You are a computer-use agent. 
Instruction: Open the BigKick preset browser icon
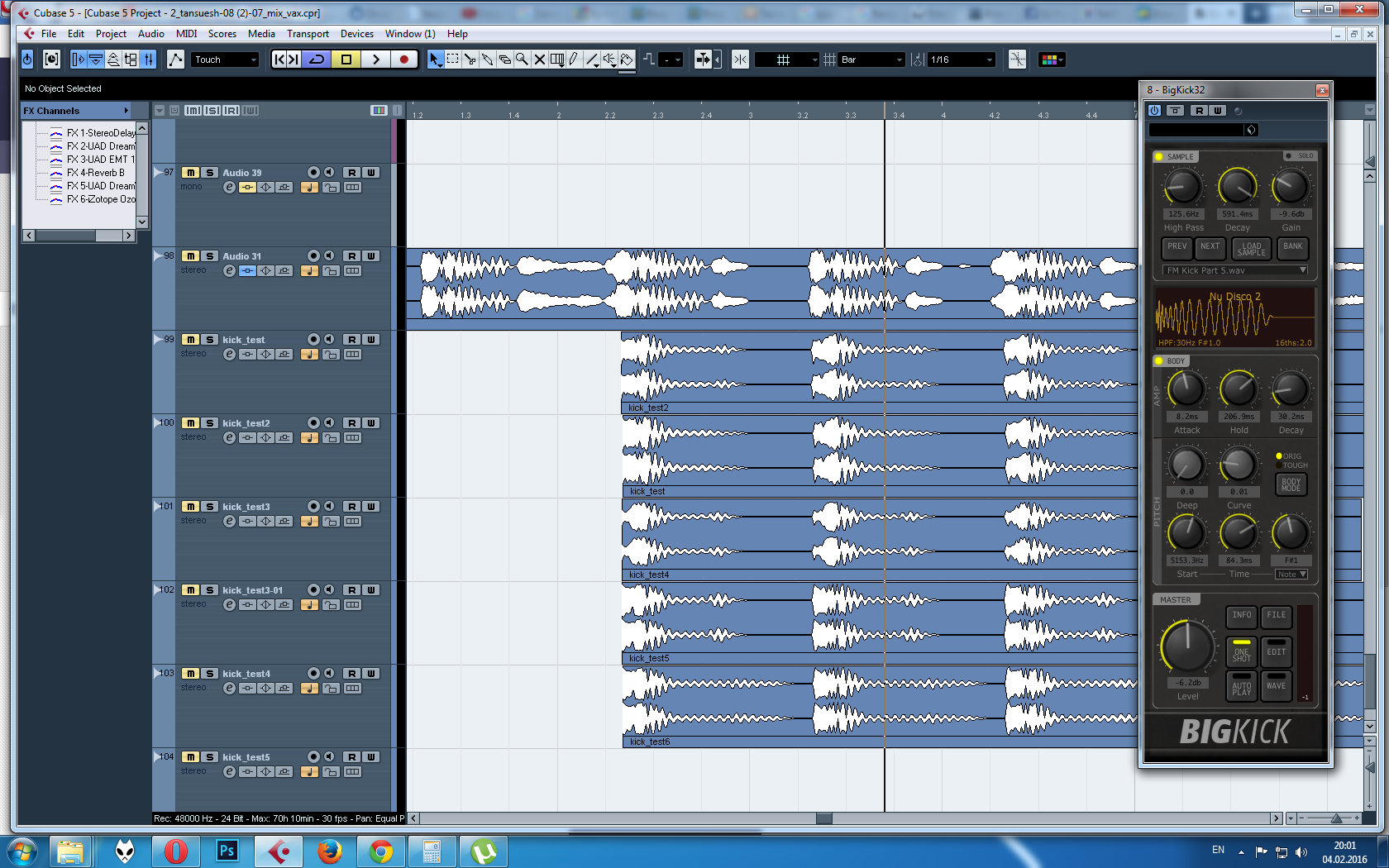tap(1251, 130)
